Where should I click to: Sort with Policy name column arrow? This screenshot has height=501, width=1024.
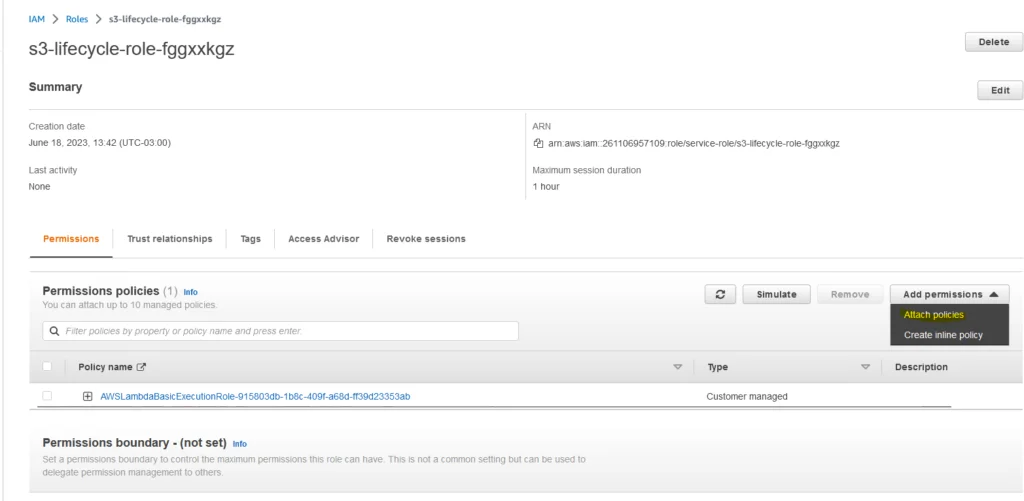(x=677, y=367)
